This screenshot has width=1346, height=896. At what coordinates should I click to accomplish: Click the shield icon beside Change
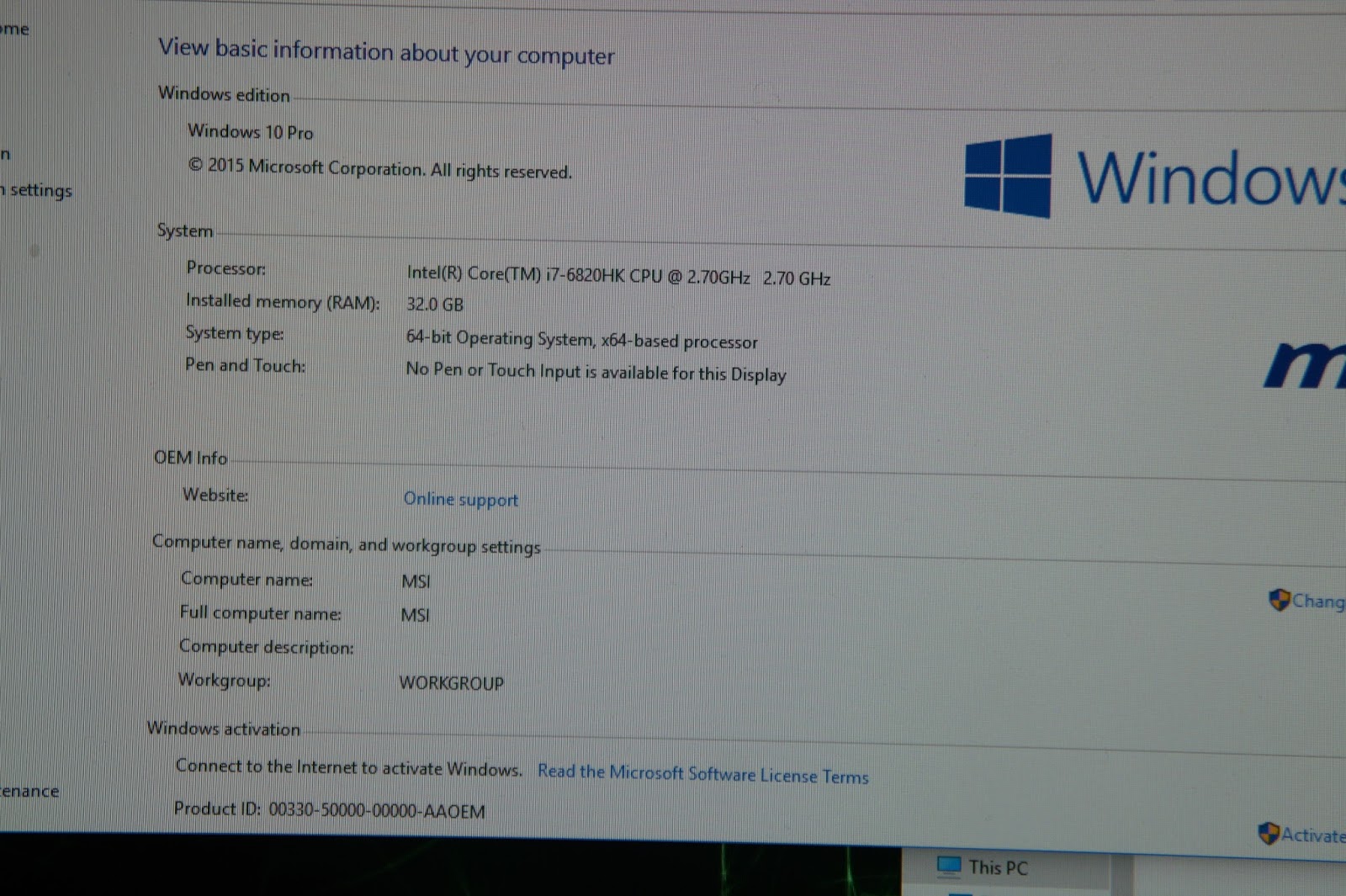pyautogui.click(x=1279, y=601)
